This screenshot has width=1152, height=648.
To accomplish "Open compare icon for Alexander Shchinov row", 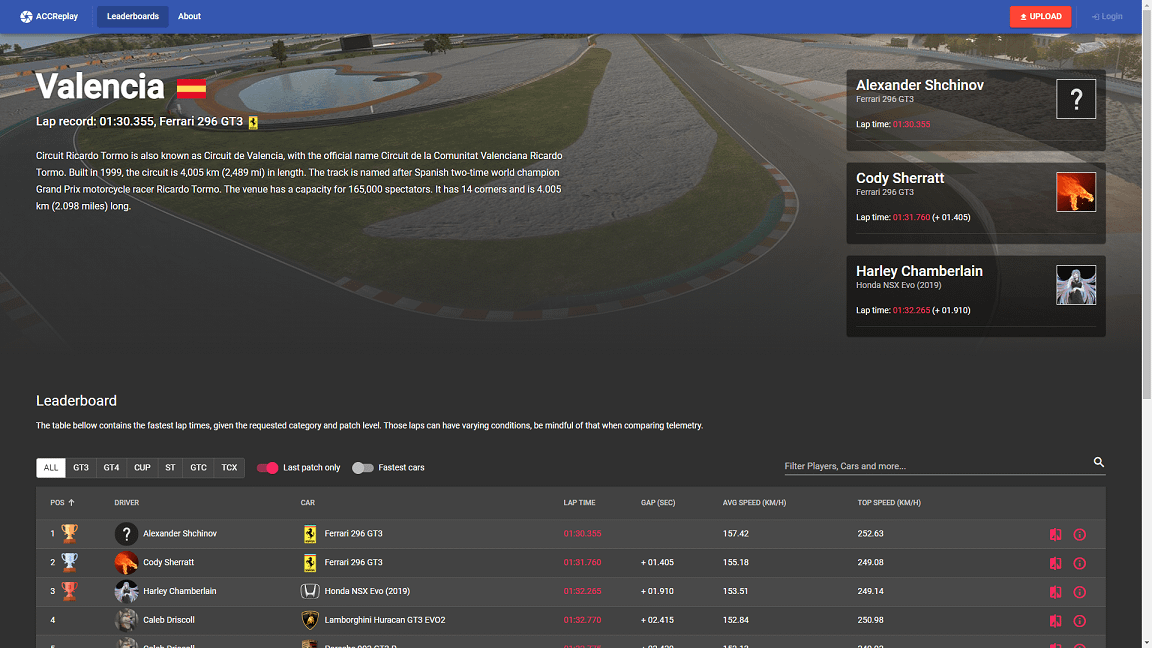I will [1056, 534].
